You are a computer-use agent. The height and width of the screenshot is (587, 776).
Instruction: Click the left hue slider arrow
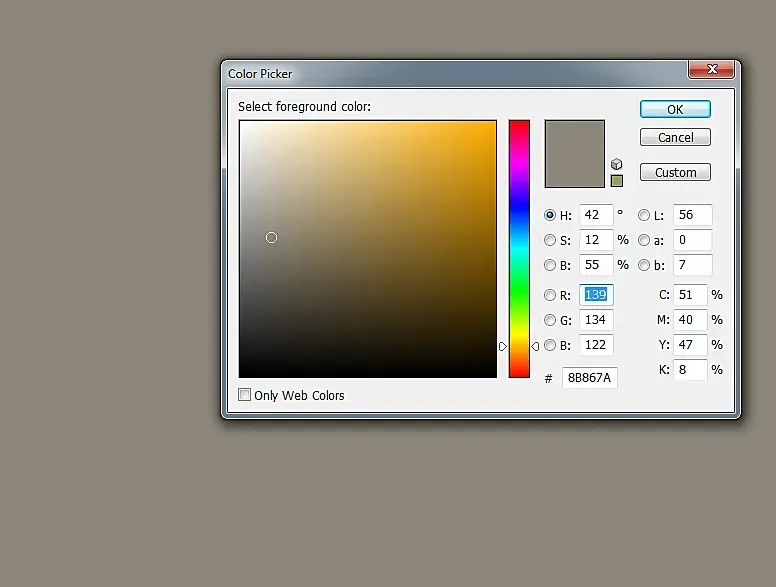coord(503,346)
